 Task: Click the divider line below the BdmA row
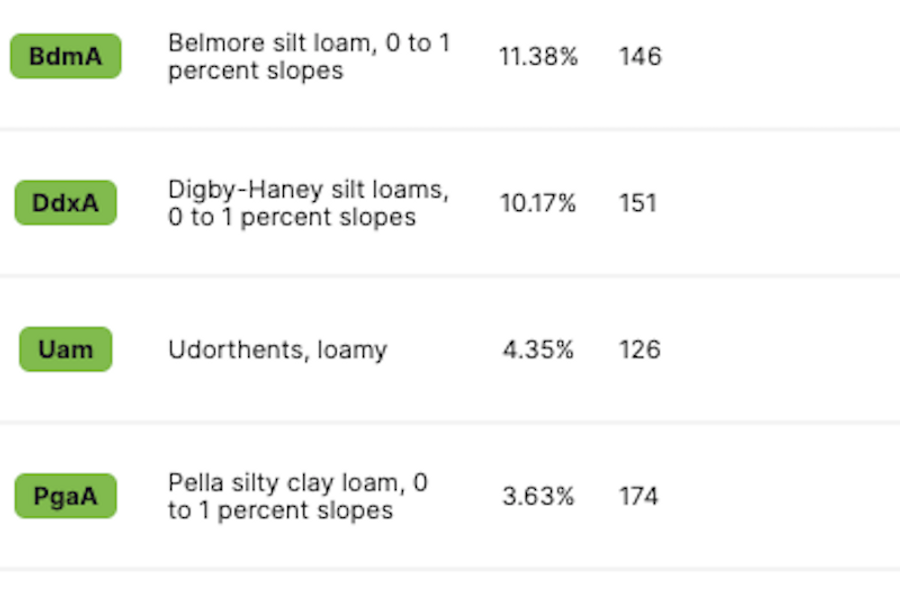pyautogui.click(x=450, y=129)
